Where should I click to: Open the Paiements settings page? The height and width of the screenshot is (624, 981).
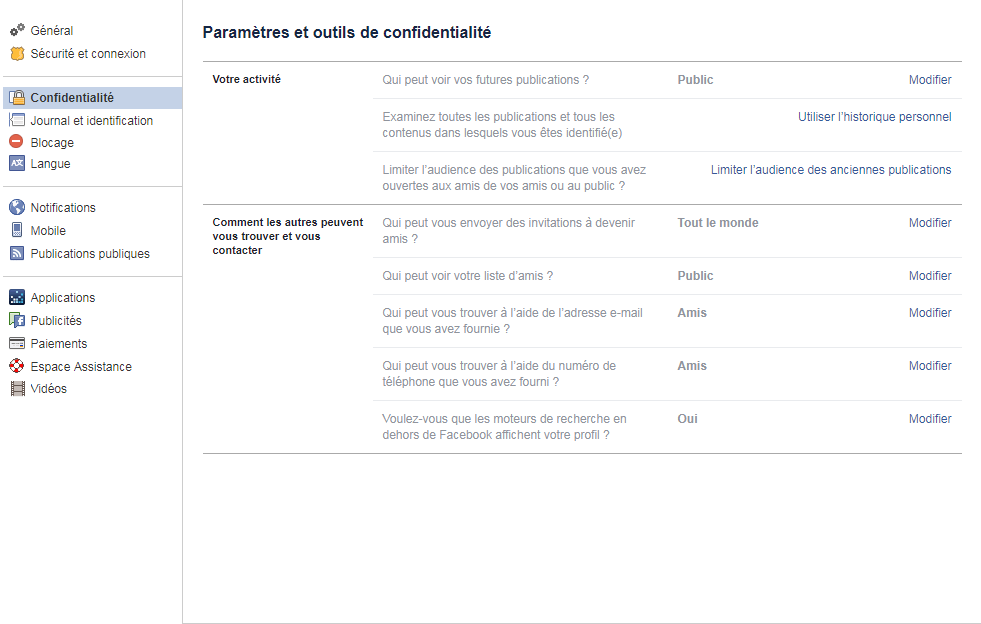(59, 344)
